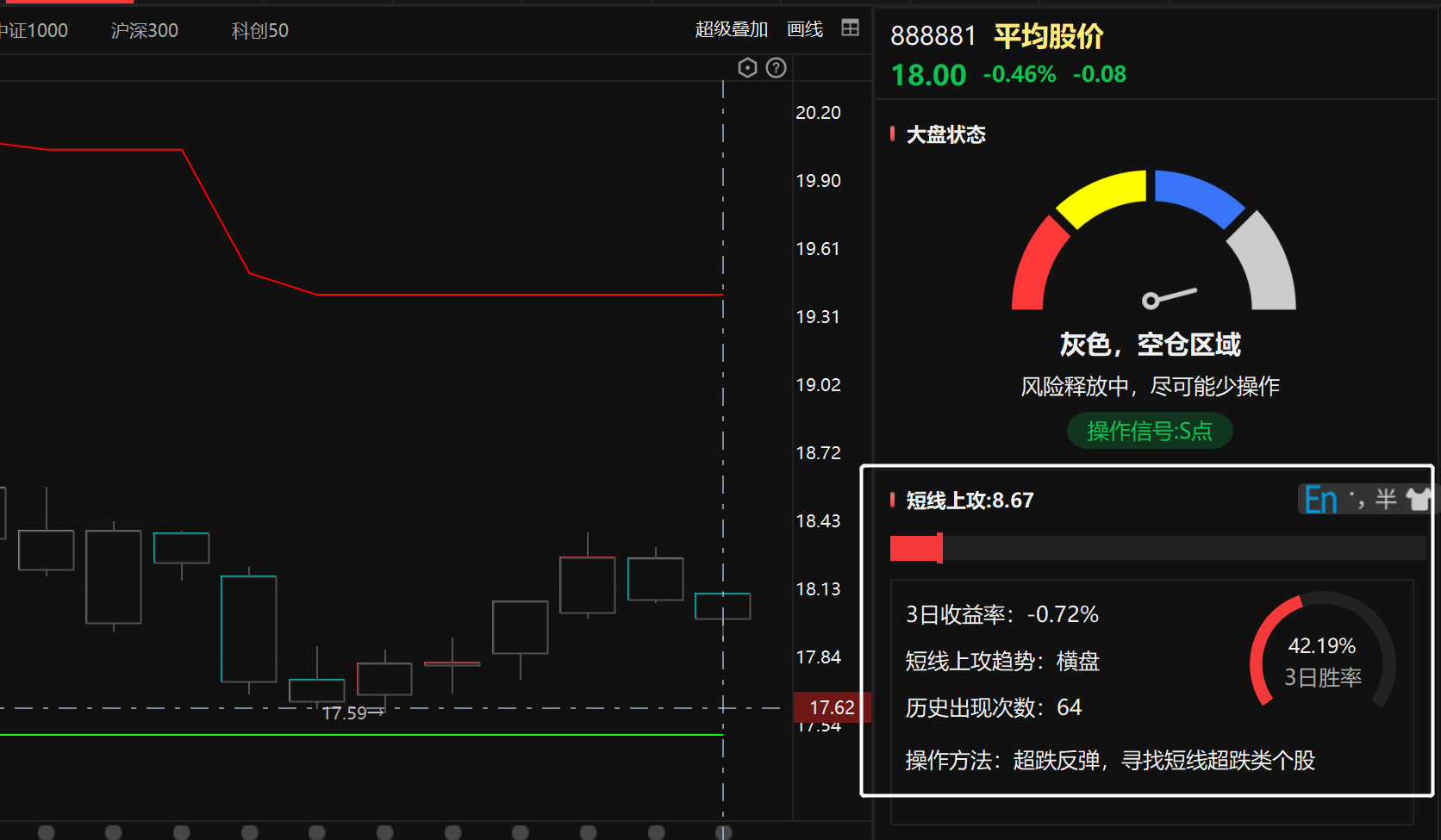1441x840 pixels.
Task: Open the 超级叠加 overlay option
Action: (x=731, y=29)
